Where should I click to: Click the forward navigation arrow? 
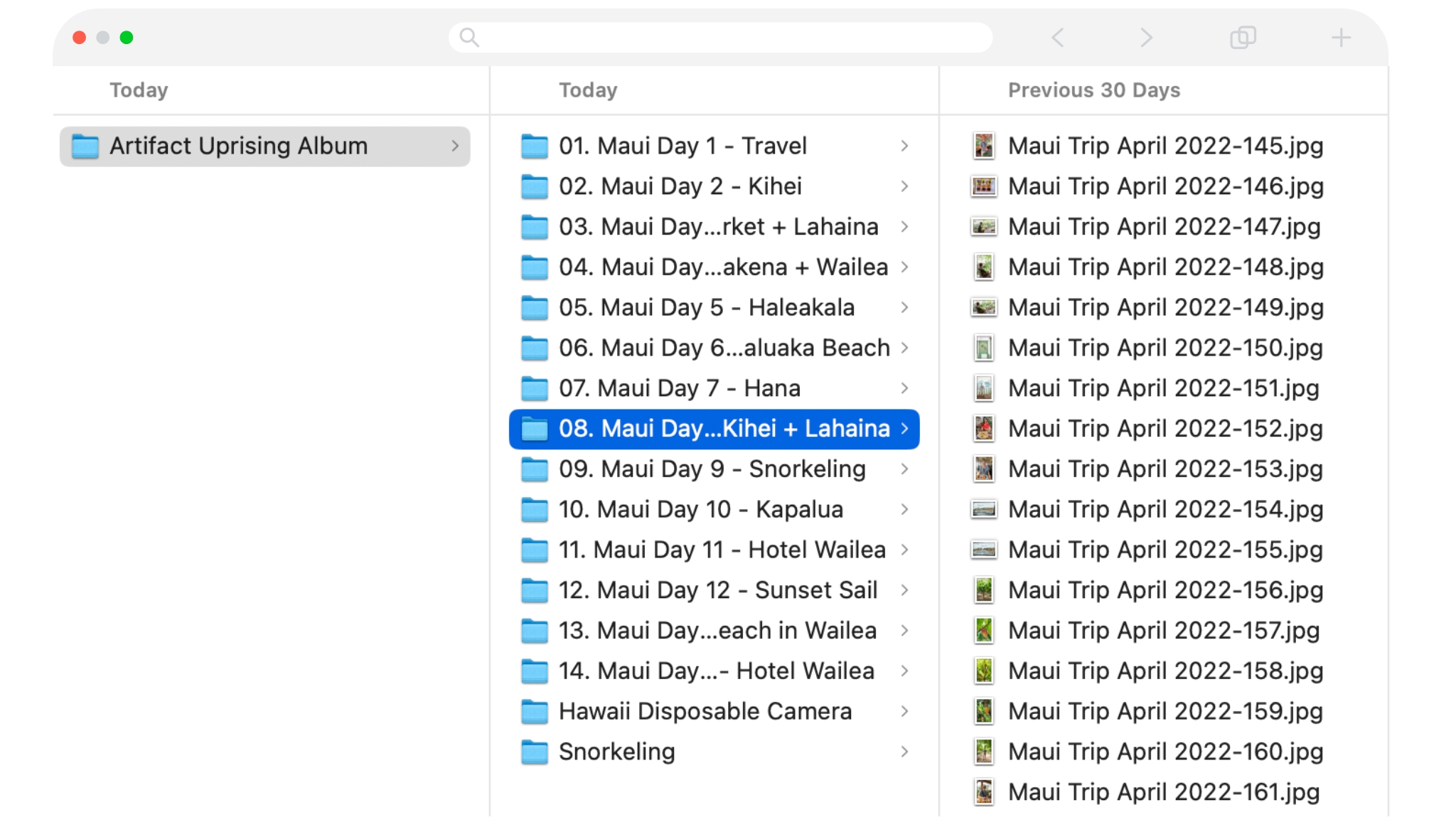point(1146,38)
